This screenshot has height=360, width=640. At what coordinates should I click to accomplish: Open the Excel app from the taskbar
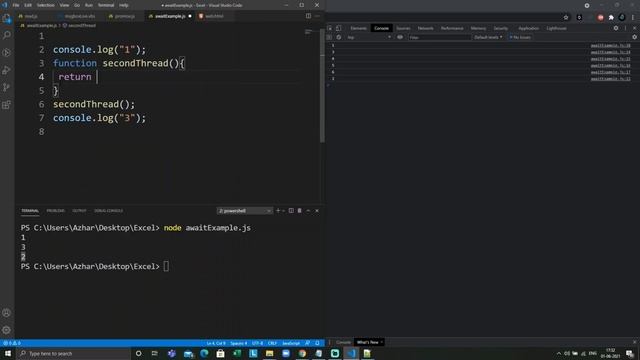(x=237, y=353)
